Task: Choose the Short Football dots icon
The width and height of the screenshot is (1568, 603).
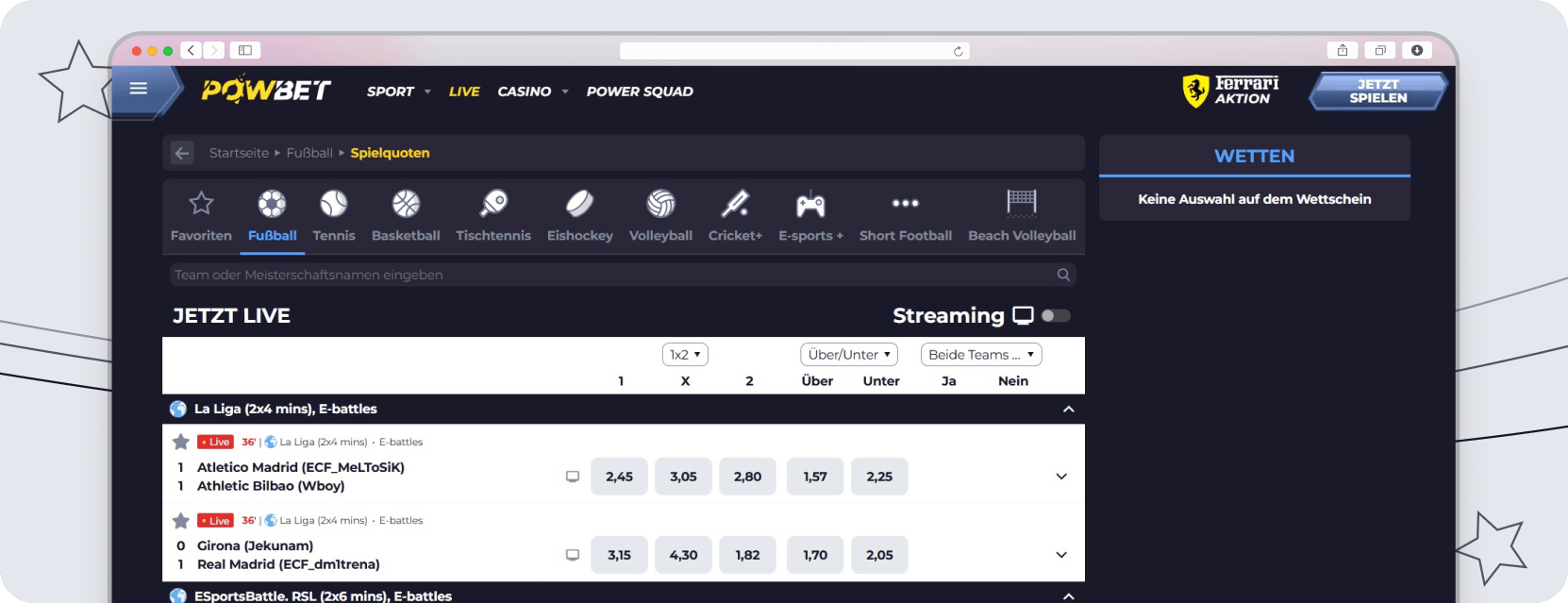Action: (x=906, y=203)
